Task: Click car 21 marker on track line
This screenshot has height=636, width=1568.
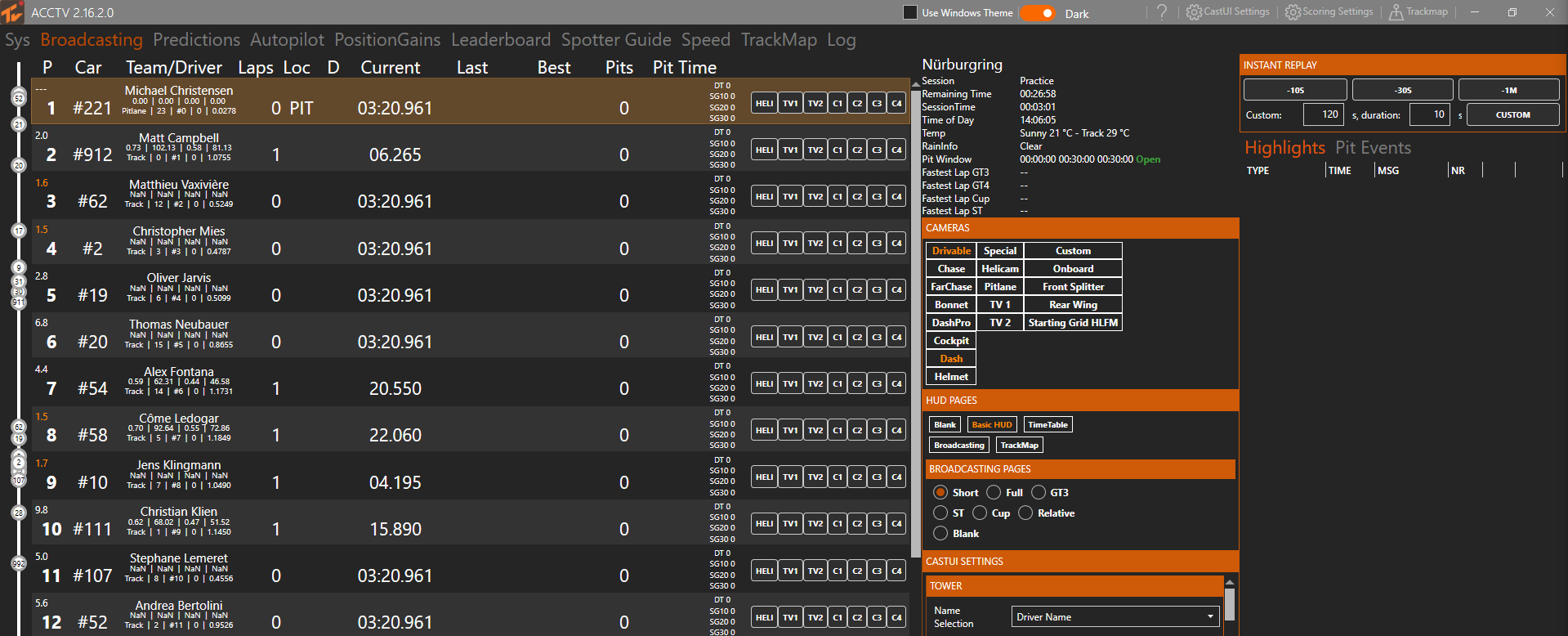Action: [19, 124]
